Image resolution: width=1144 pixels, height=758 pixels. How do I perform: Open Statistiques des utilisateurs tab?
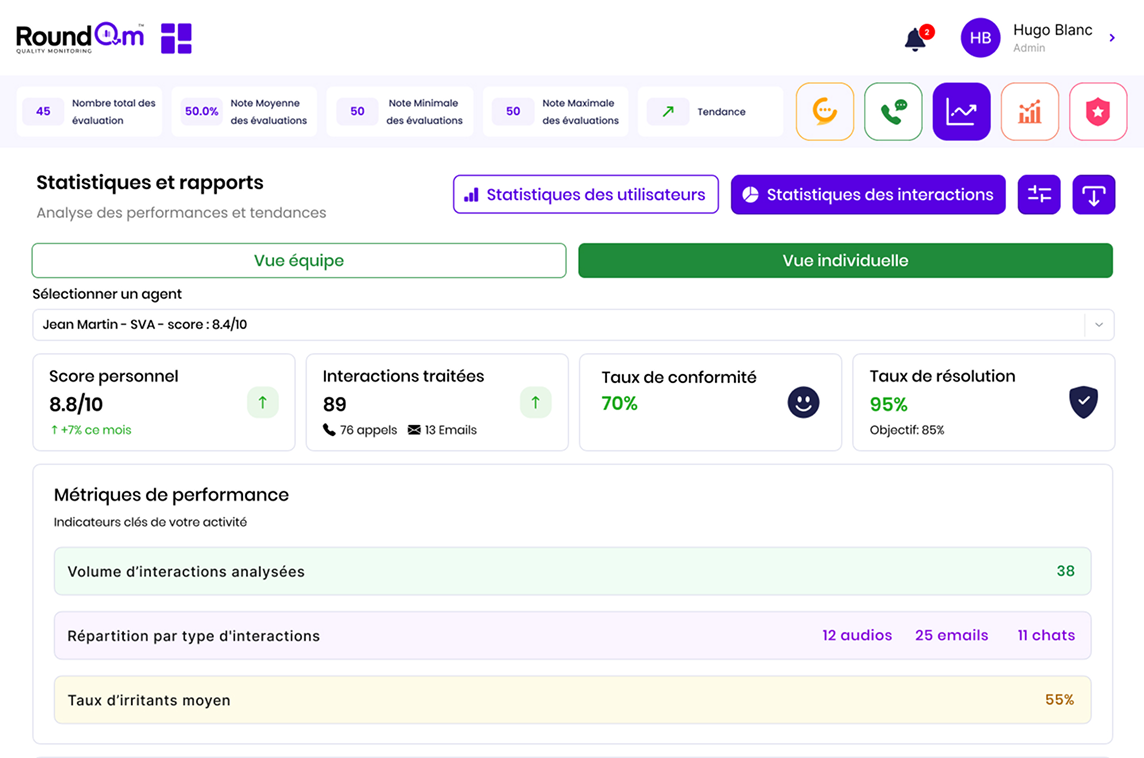pos(585,195)
